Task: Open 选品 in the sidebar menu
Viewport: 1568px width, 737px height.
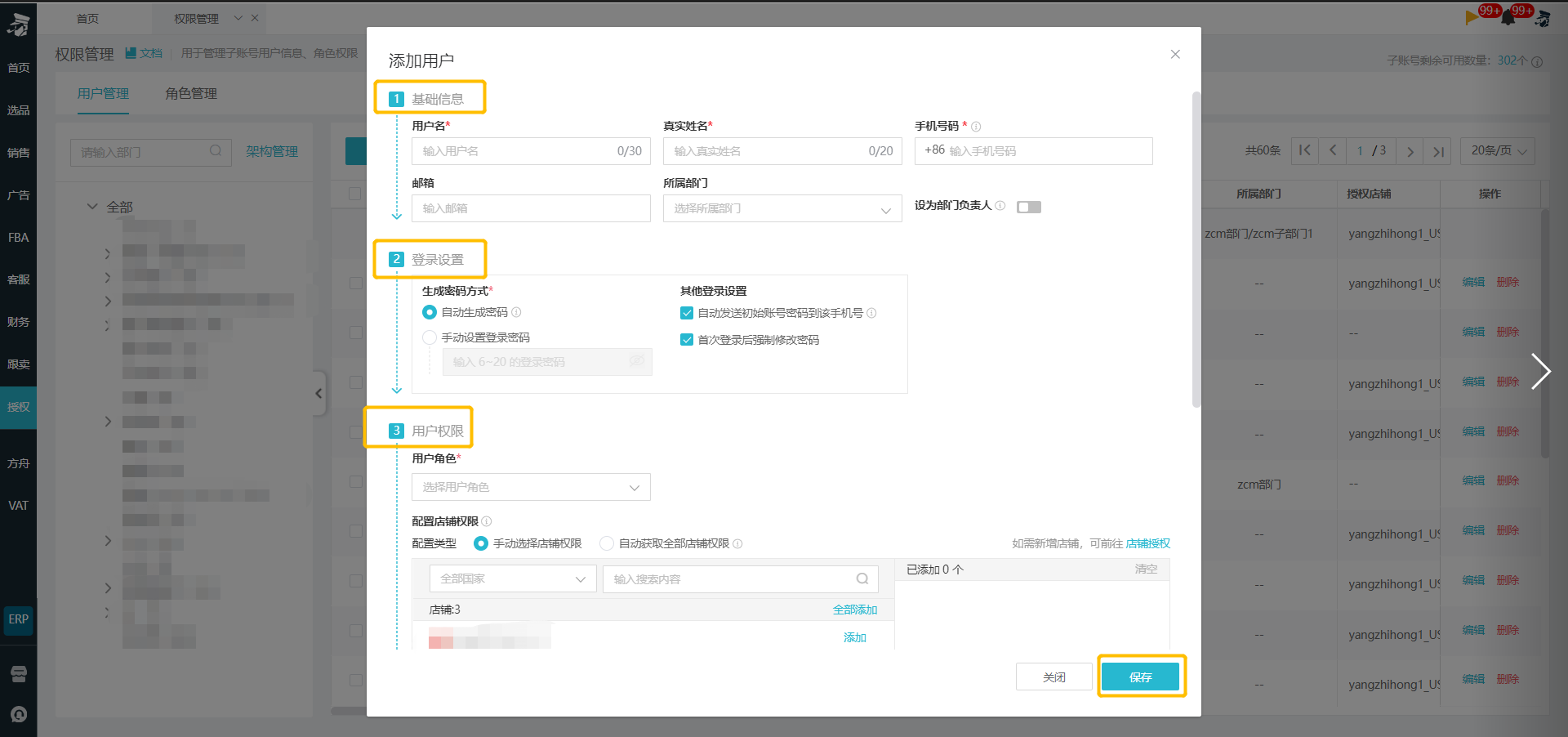Action: click(18, 110)
